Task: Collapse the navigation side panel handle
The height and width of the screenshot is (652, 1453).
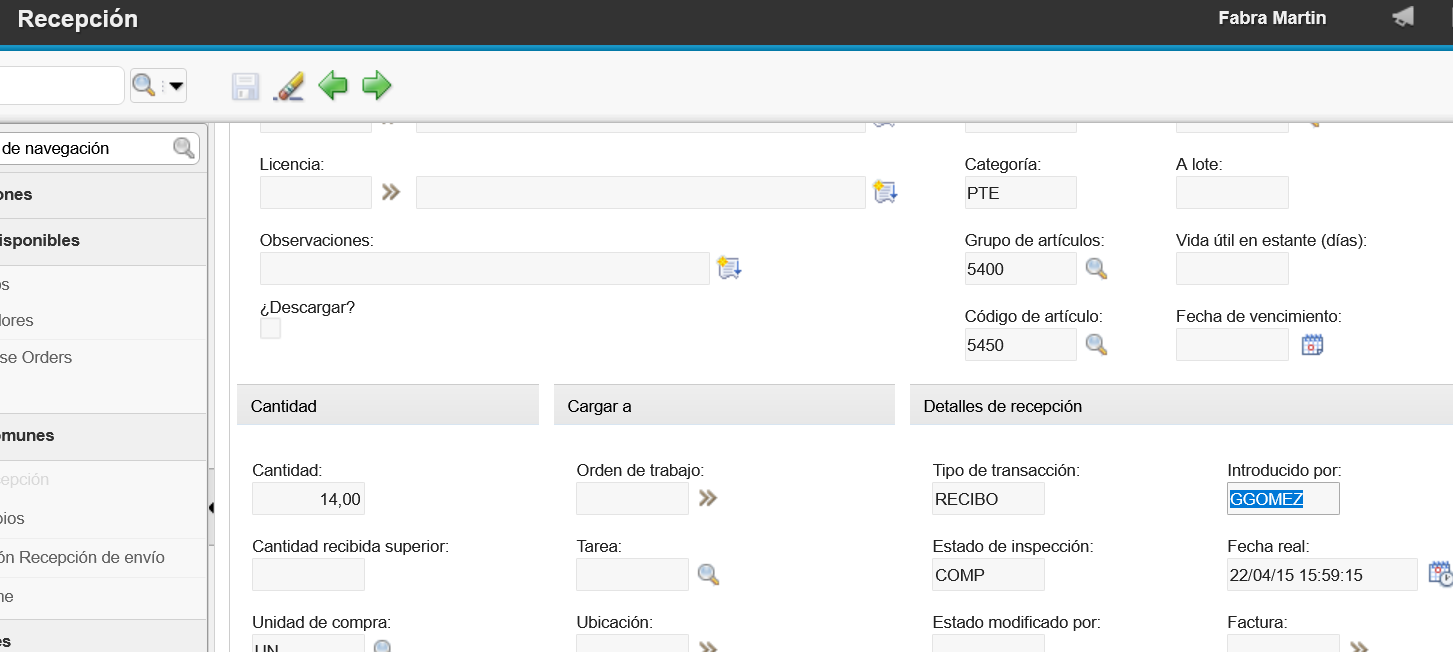Action: (x=211, y=508)
